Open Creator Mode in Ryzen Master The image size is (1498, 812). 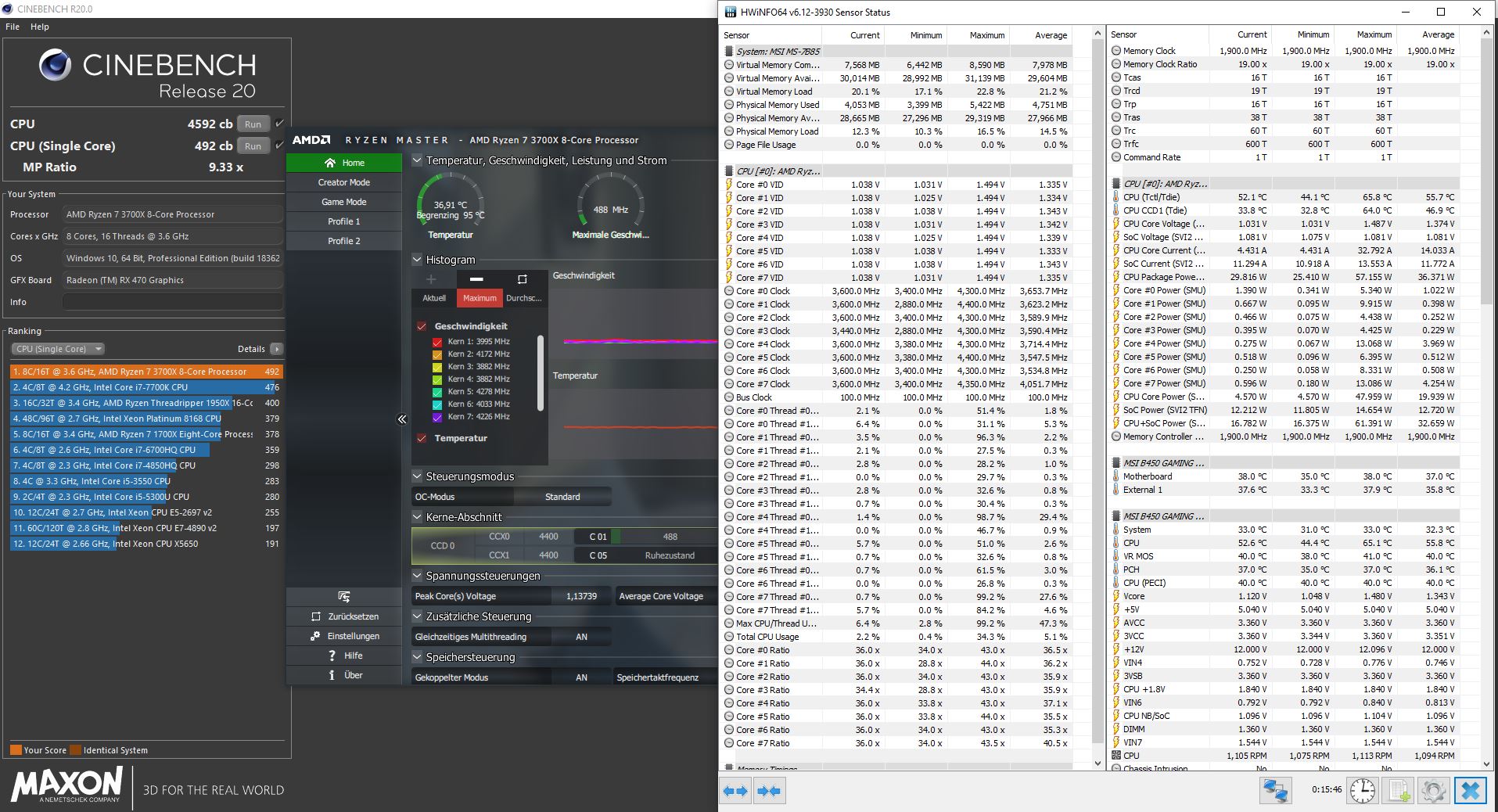344,182
